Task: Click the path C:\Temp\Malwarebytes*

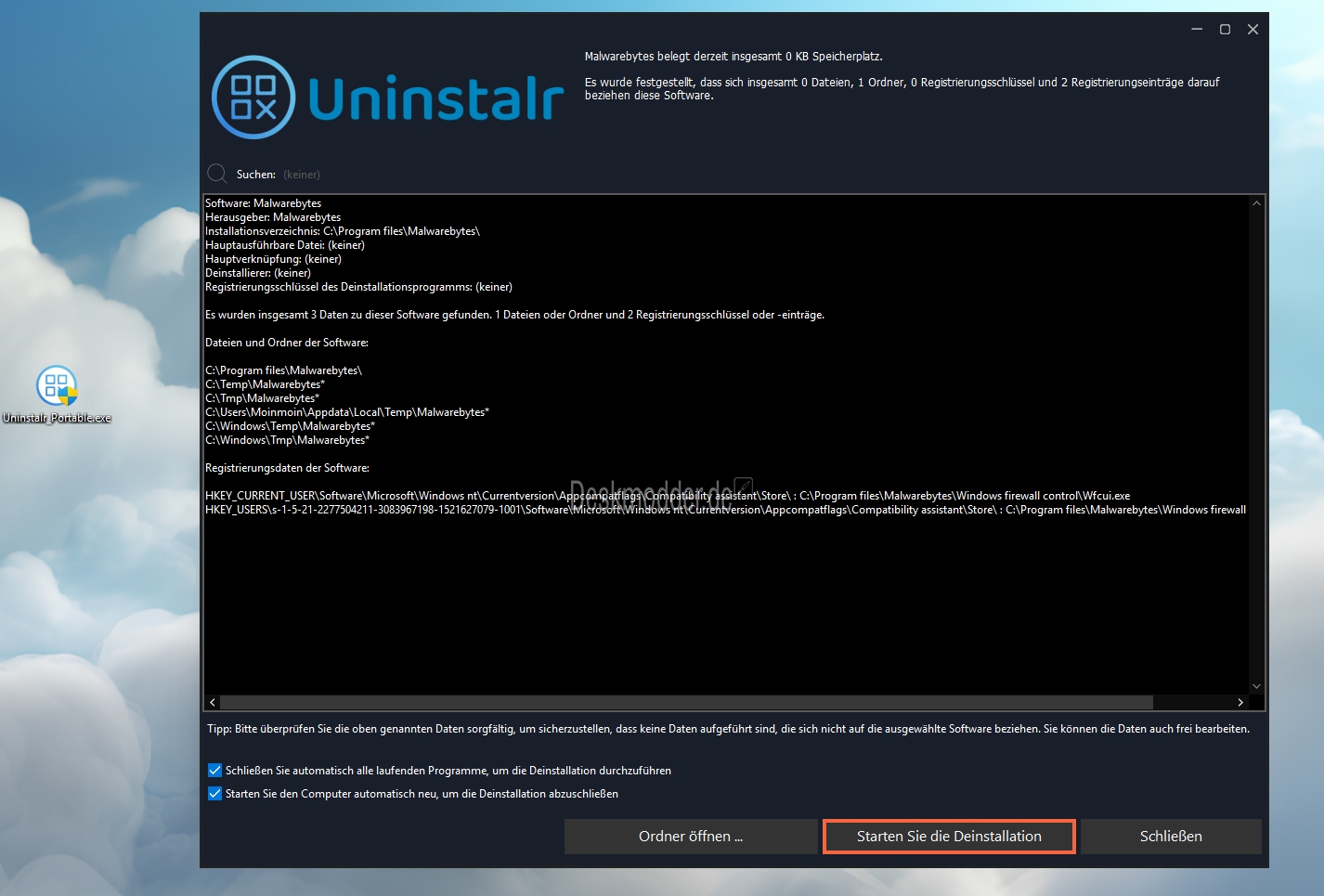Action: pyautogui.click(x=266, y=384)
